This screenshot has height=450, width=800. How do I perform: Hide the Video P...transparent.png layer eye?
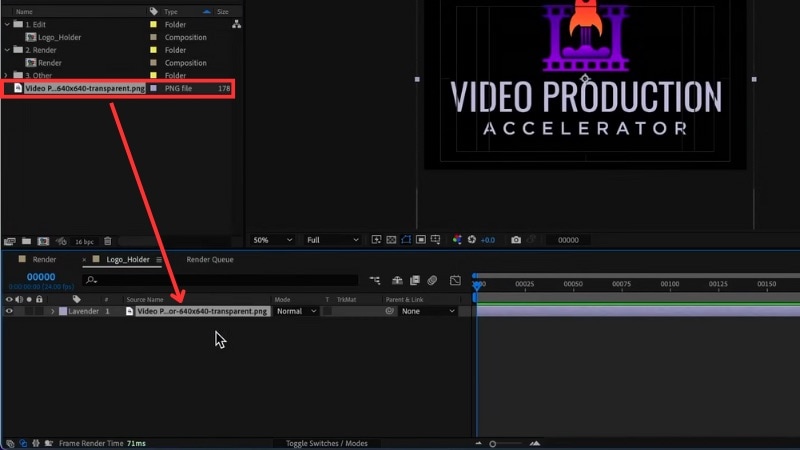[9, 311]
